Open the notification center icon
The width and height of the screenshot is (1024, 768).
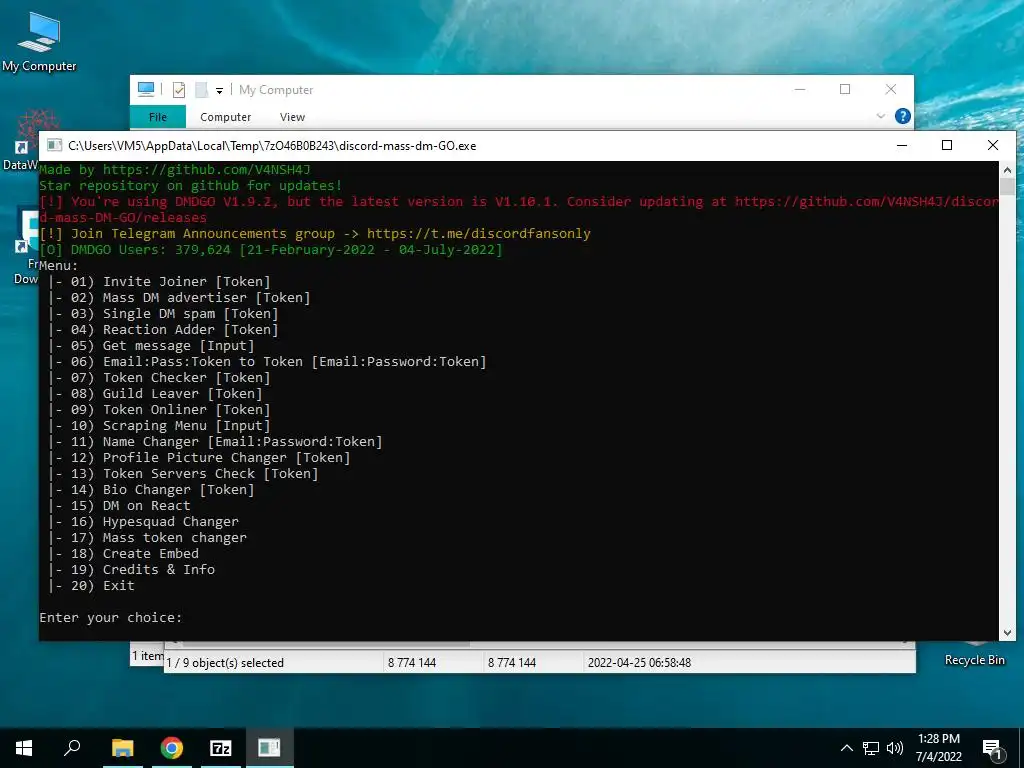[x=992, y=749]
